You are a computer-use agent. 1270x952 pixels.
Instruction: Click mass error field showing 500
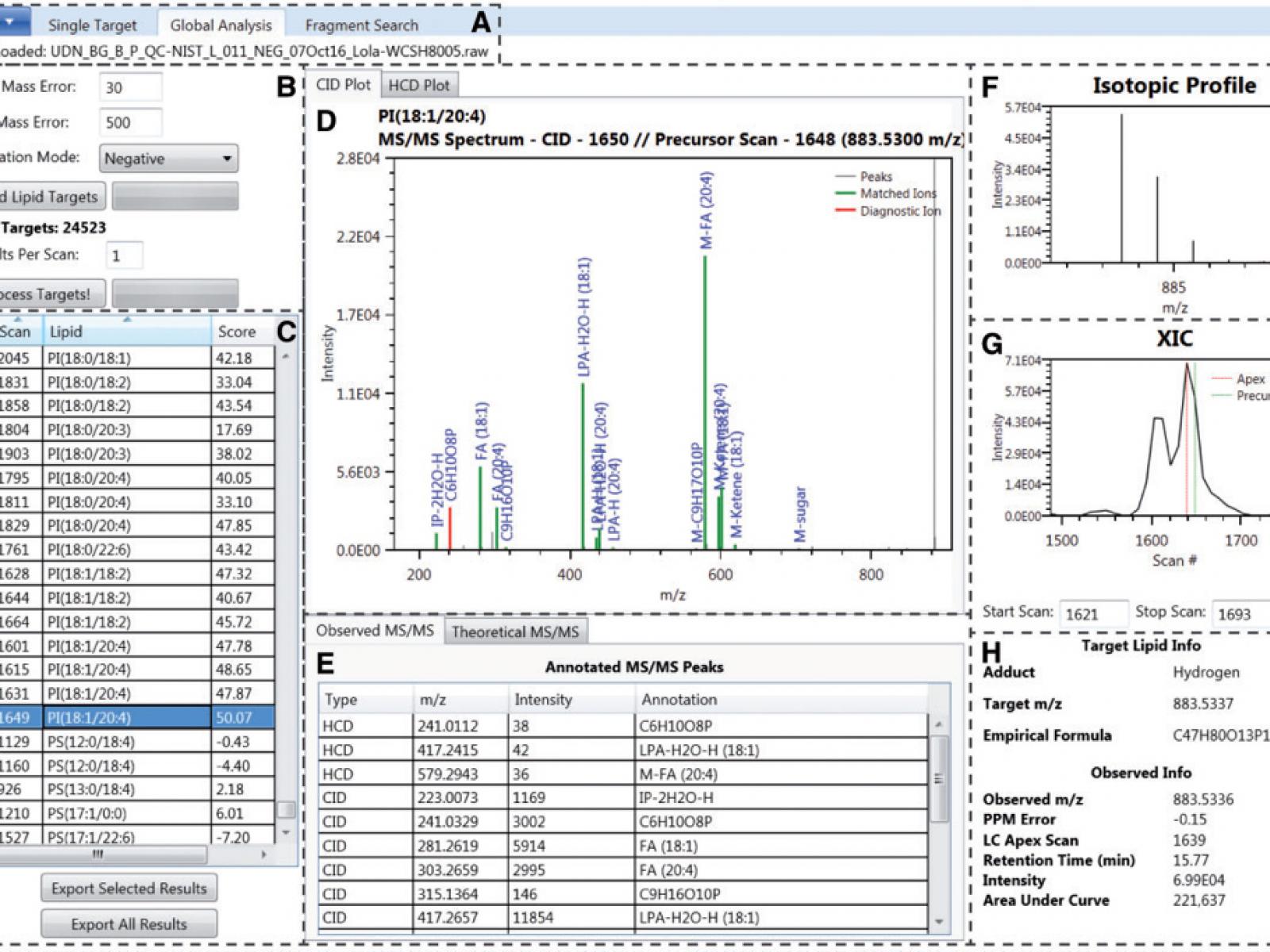[x=130, y=122]
